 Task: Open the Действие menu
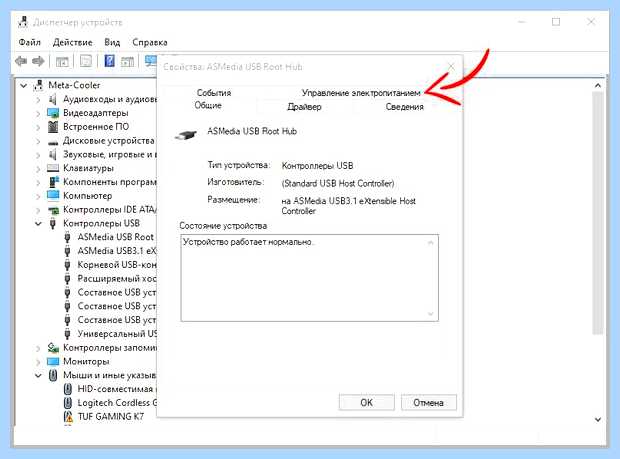click(72, 42)
